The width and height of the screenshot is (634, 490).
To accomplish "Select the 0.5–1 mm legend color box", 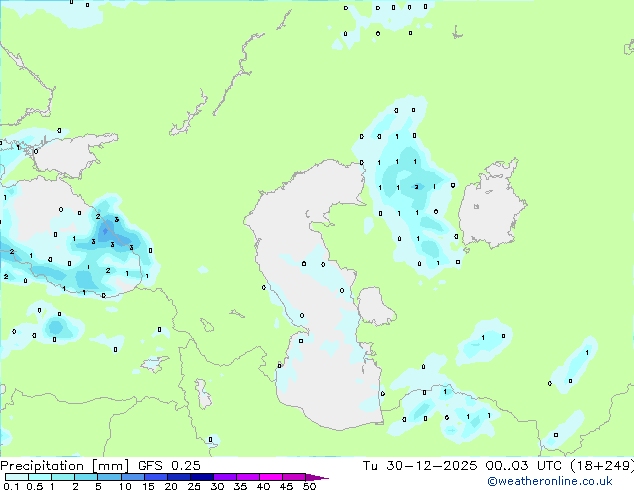I will [40, 477].
